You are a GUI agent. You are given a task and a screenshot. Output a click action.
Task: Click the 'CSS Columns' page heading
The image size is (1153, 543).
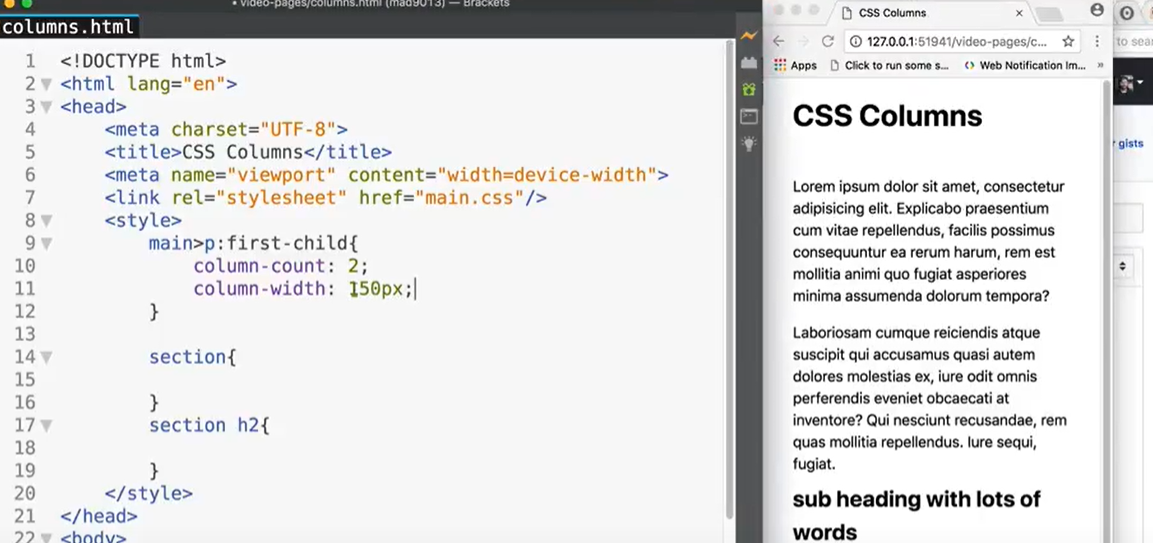pos(887,116)
